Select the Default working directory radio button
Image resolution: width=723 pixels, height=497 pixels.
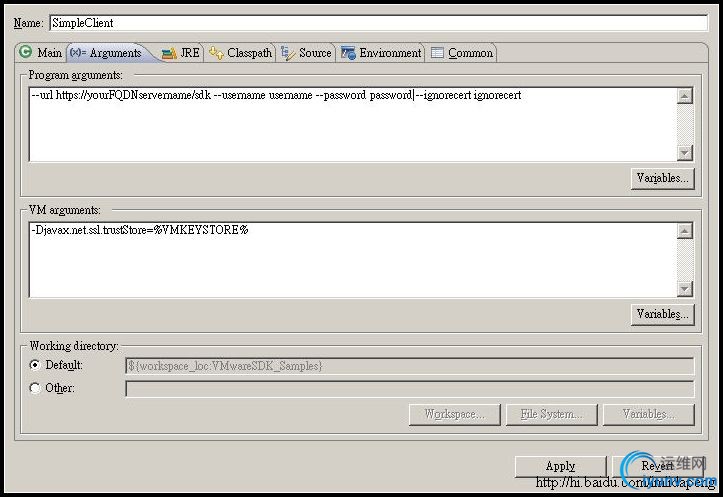click(35, 365)
